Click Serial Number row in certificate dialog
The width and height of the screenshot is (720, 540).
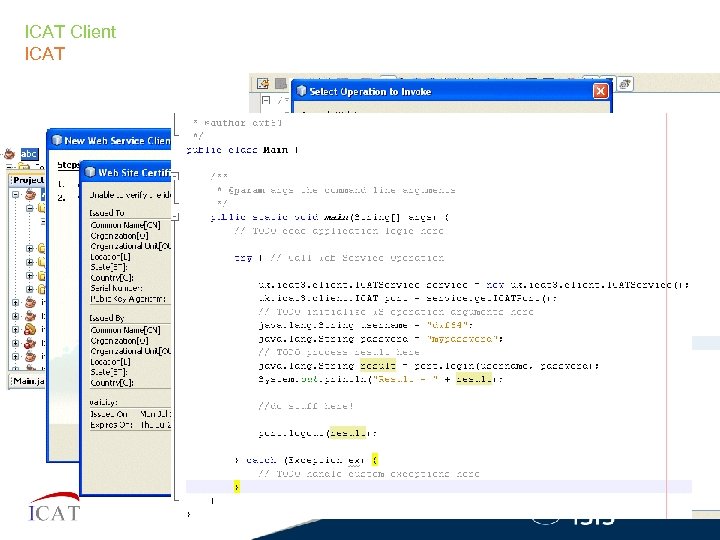coord(116,288)
